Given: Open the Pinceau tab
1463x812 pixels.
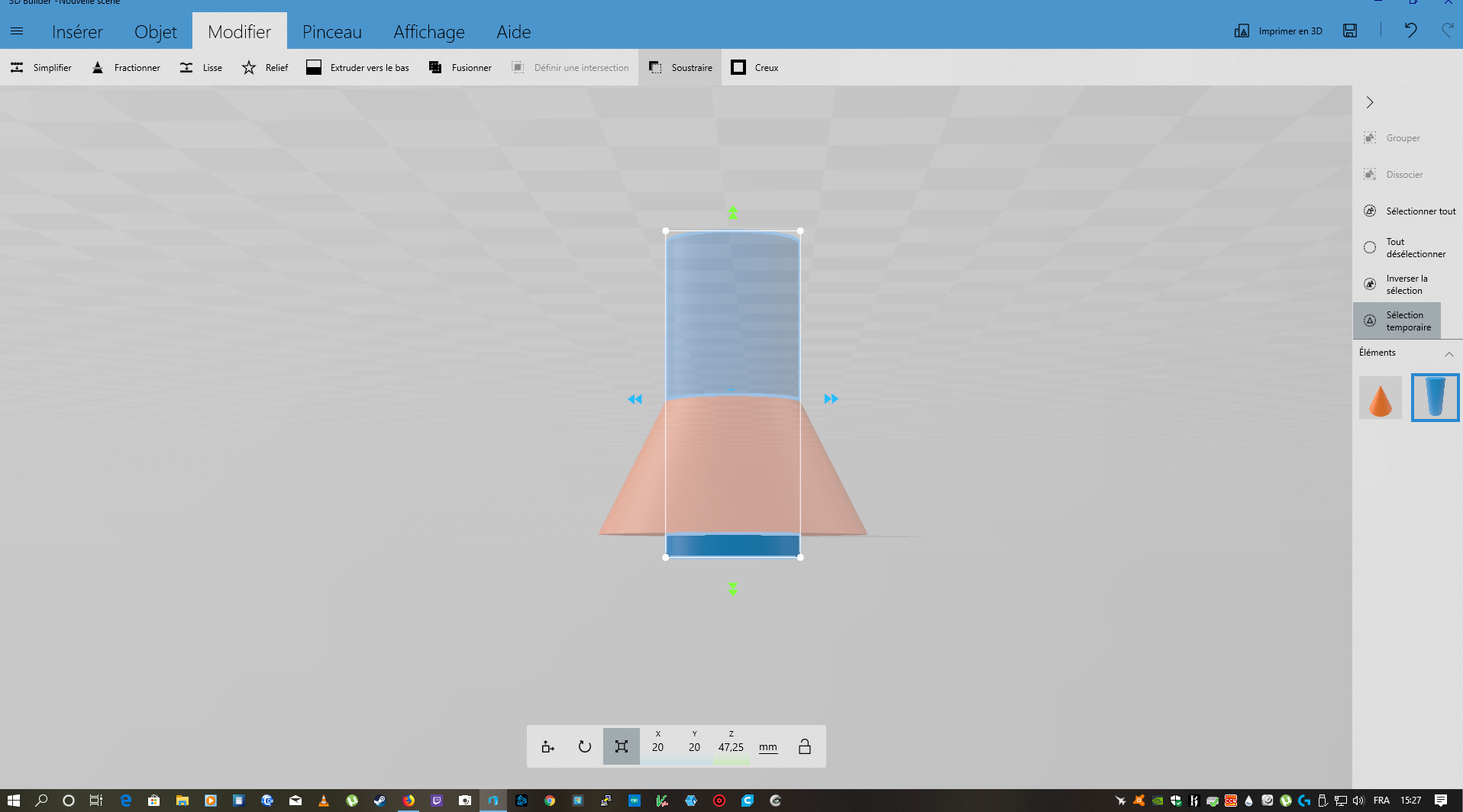Looking at the screenshot, I should click(x=332, y=31).
